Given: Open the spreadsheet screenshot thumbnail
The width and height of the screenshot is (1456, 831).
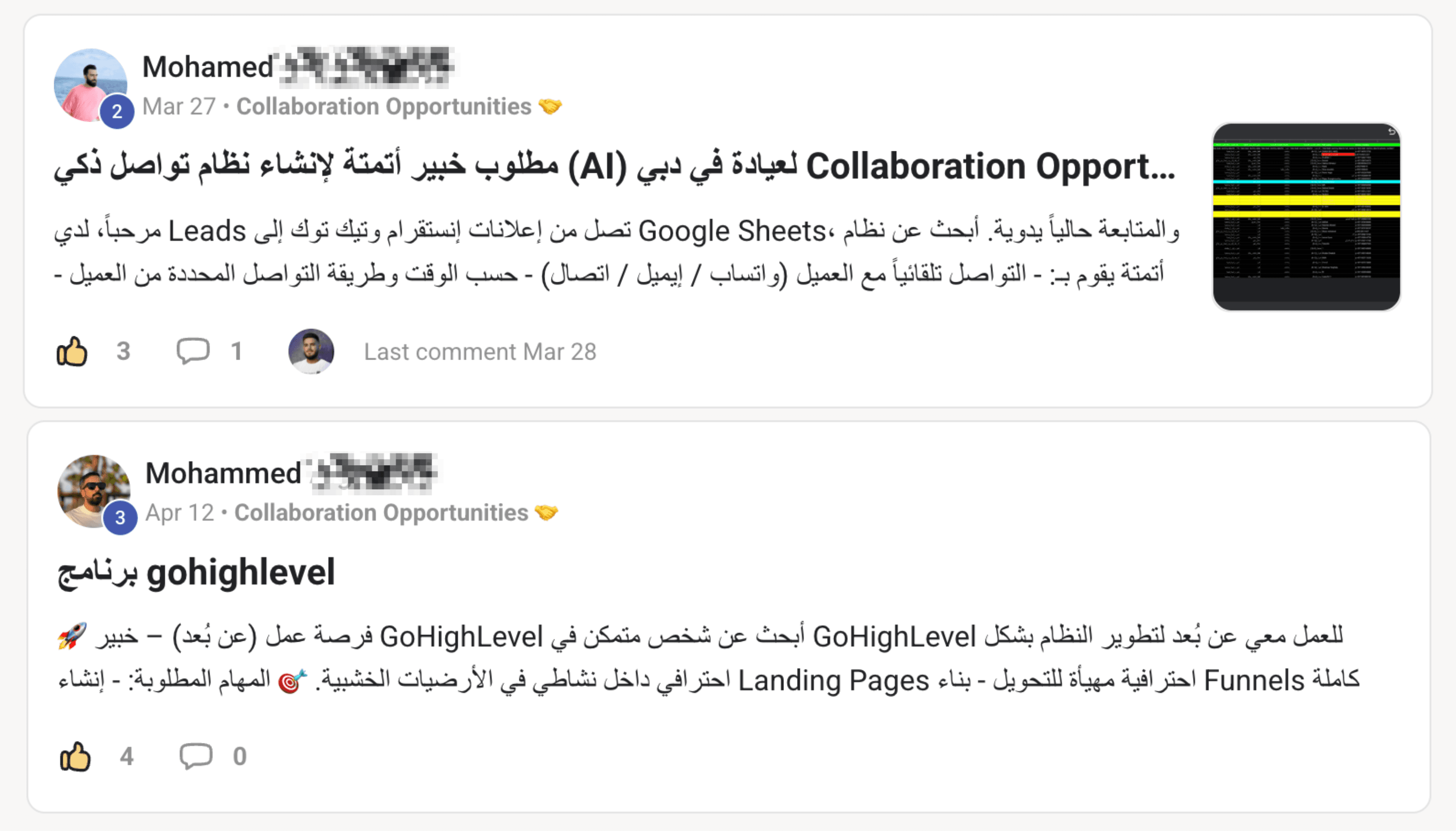Looking at the screenshot, I should tap(1306, 217).
